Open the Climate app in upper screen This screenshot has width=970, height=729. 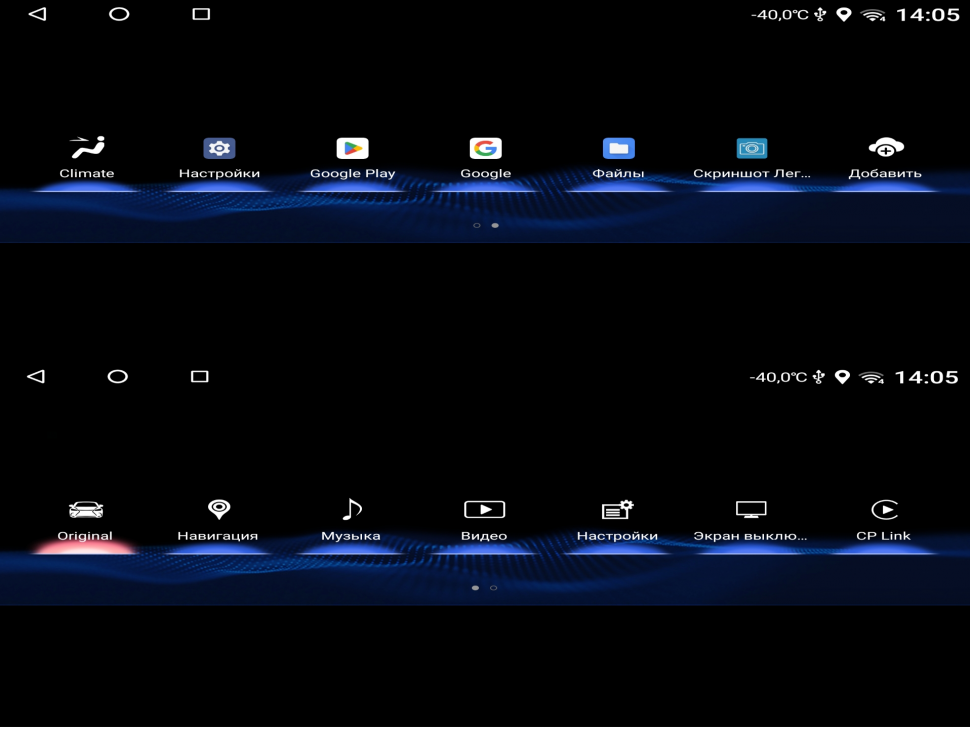point(87,148)
